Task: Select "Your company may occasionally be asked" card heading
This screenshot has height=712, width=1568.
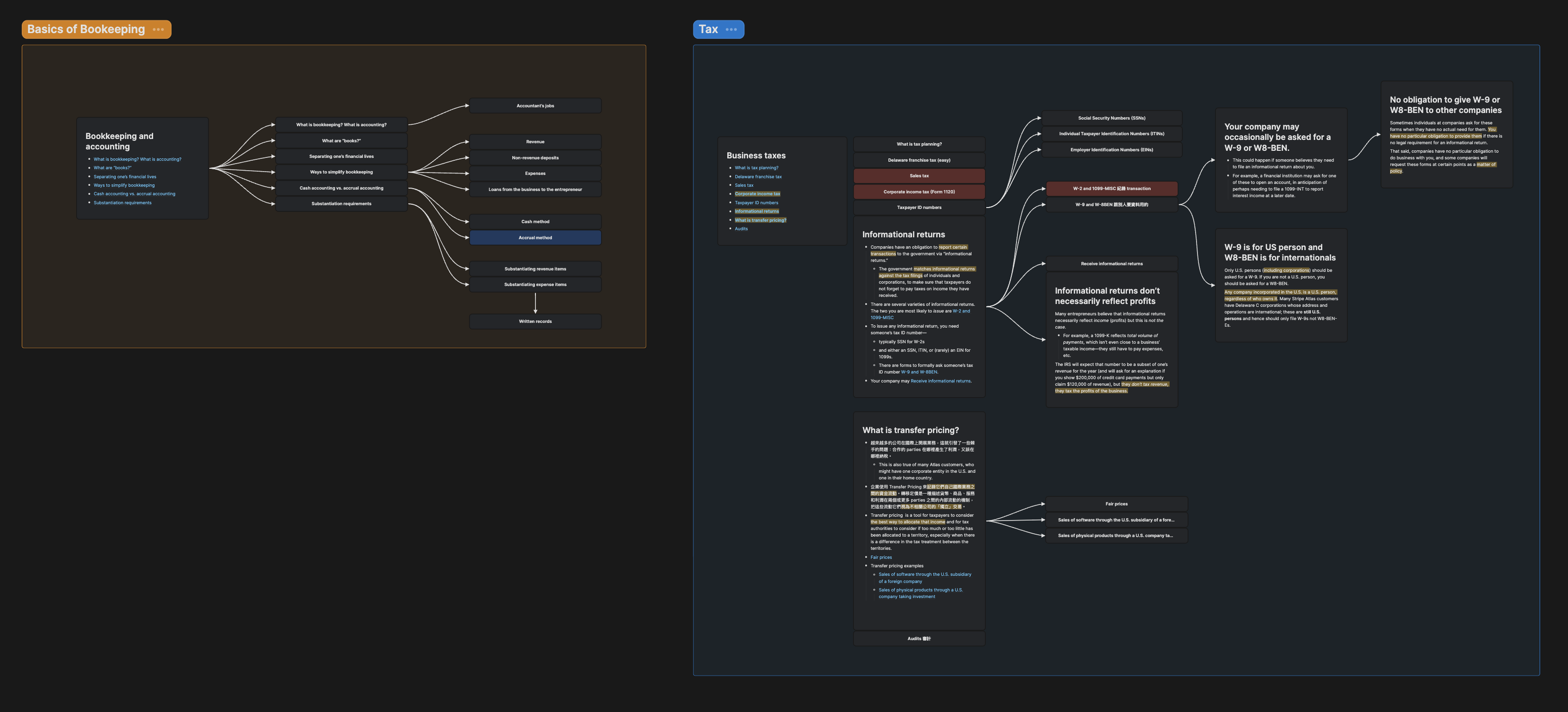Action: (x=1277, y=137)
